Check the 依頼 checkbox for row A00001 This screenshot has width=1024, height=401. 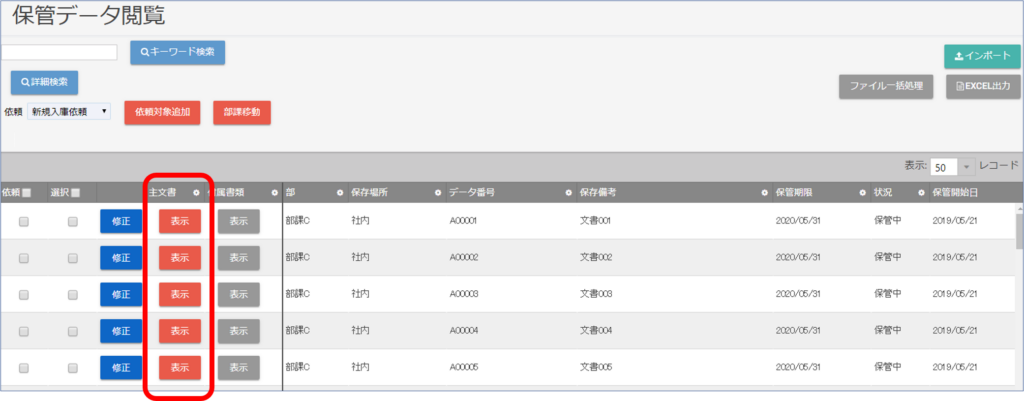tap(25, 221)
